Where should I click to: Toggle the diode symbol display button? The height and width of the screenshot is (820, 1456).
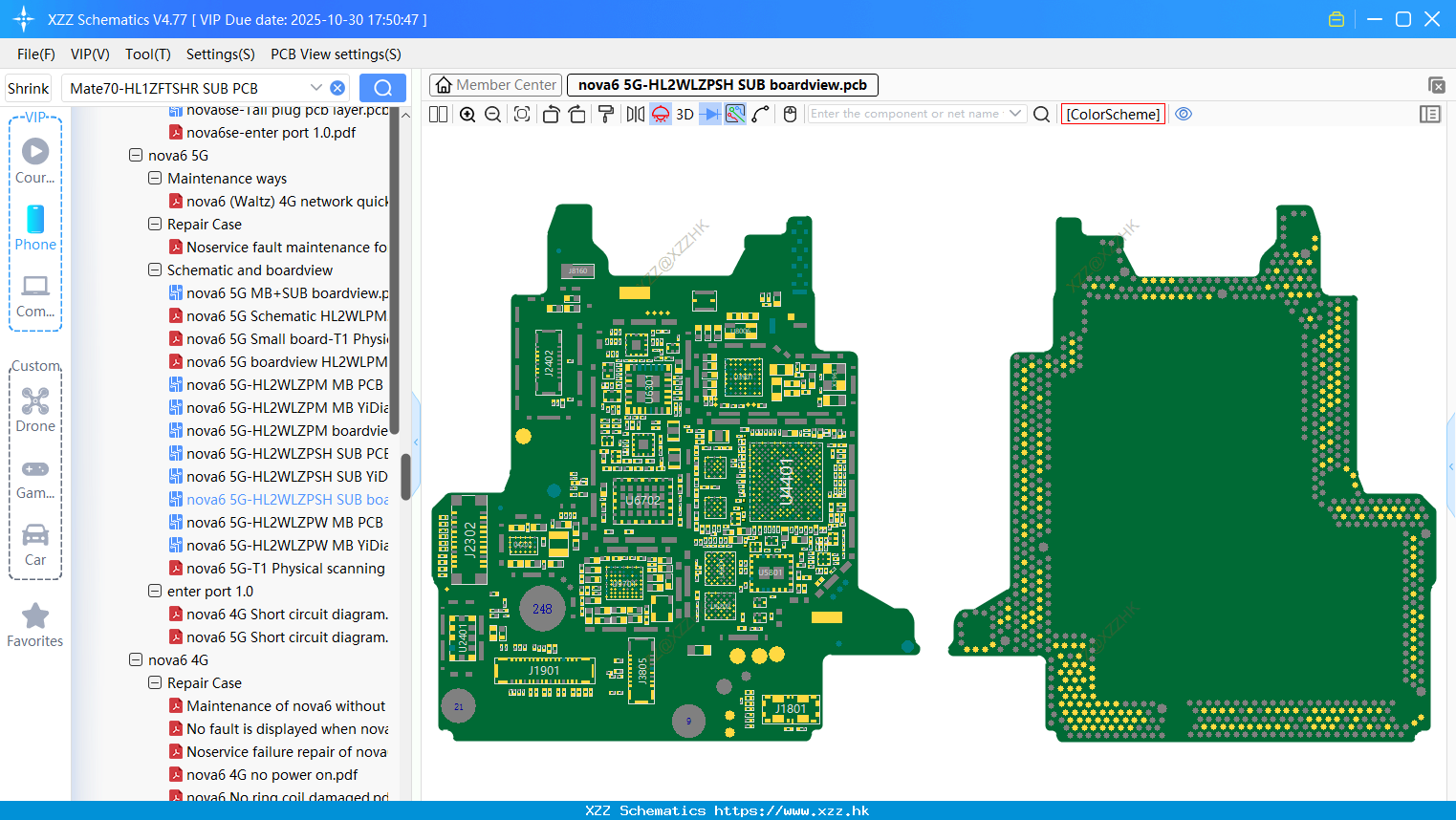point(709,115)
